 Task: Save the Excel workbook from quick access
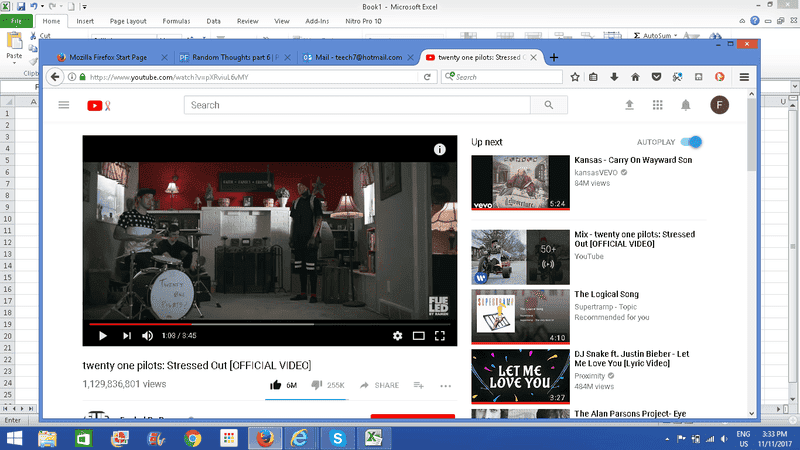21,7
